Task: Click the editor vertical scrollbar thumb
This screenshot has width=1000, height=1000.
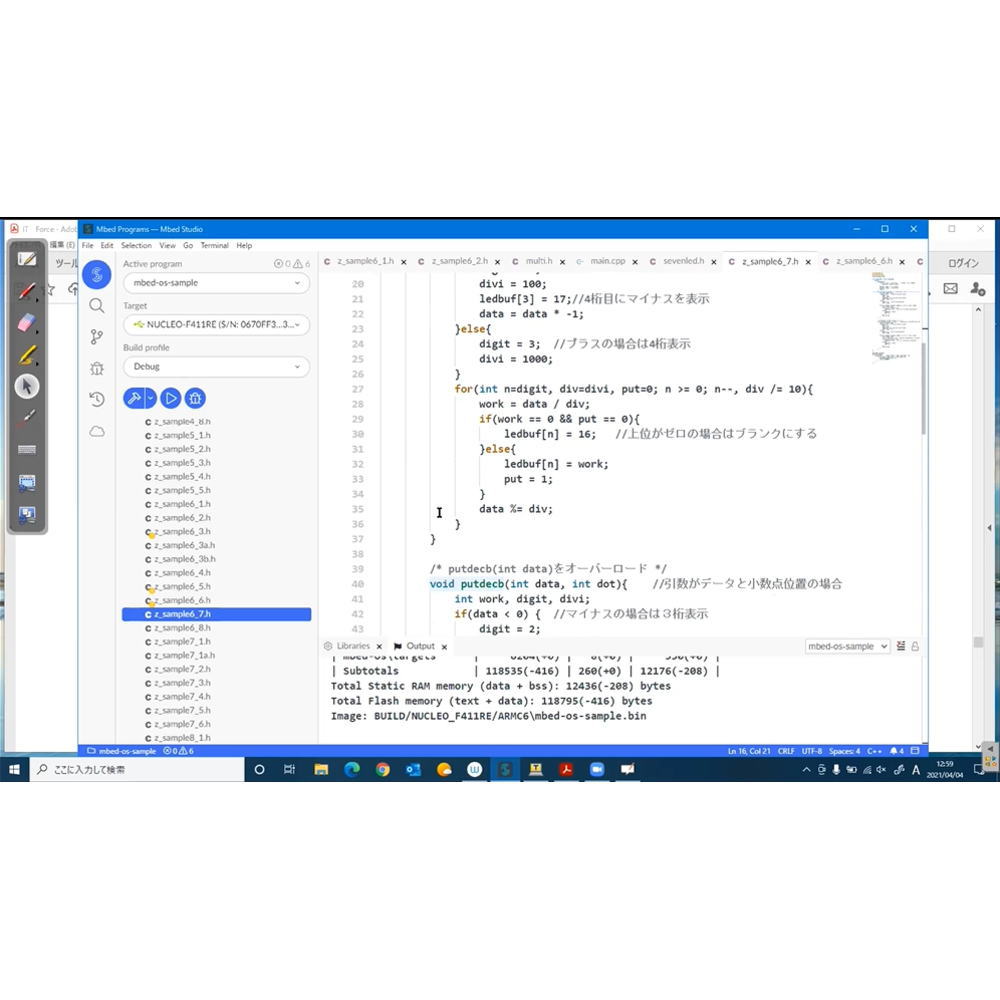Action: pyautogui.click(x=923, y=388)
